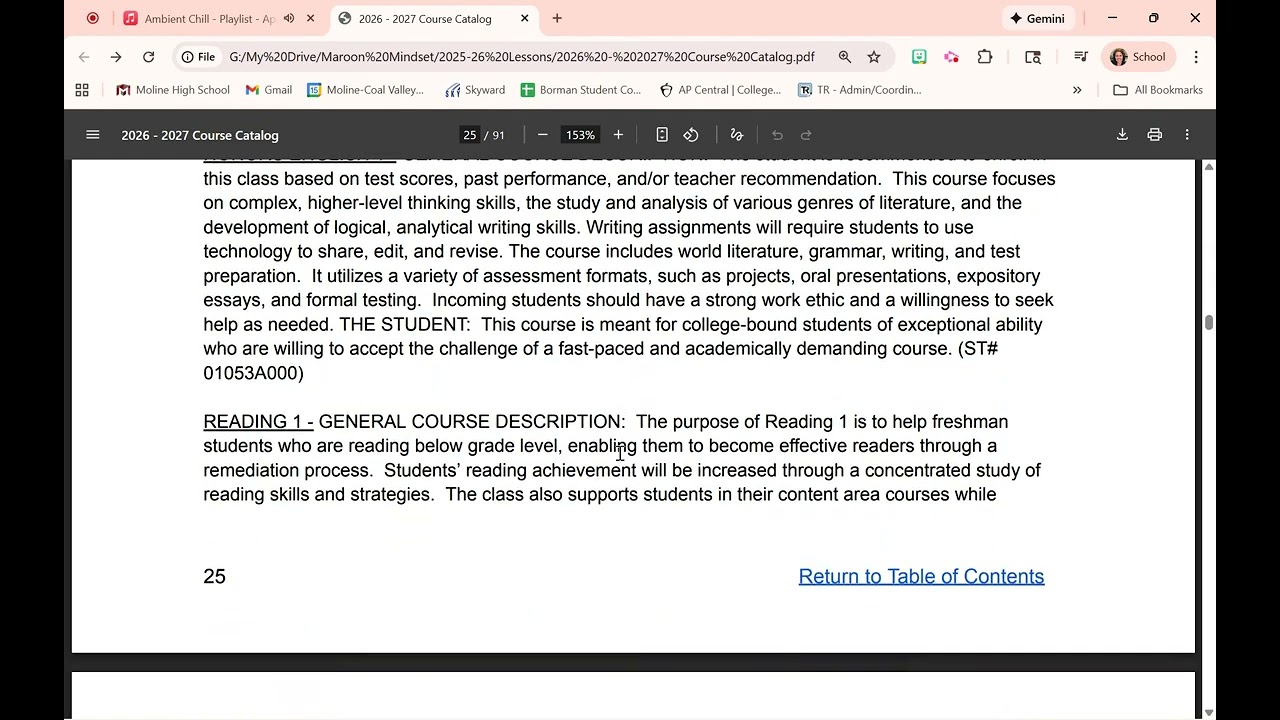1280x720 pixels.
Task: Open the Moline-Coal Valley bookmark
Action: (x=365, y=90)
